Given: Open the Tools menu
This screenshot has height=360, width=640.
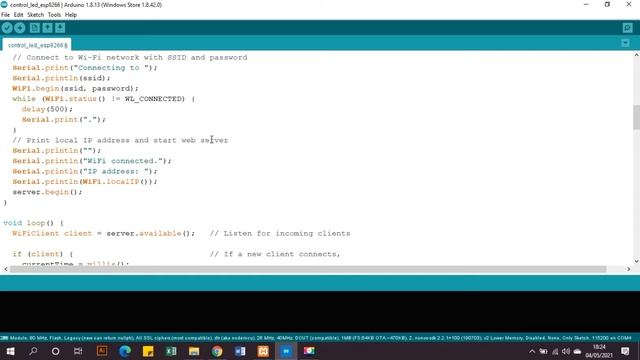Looking at the screenshot, I should coord(54,15).
